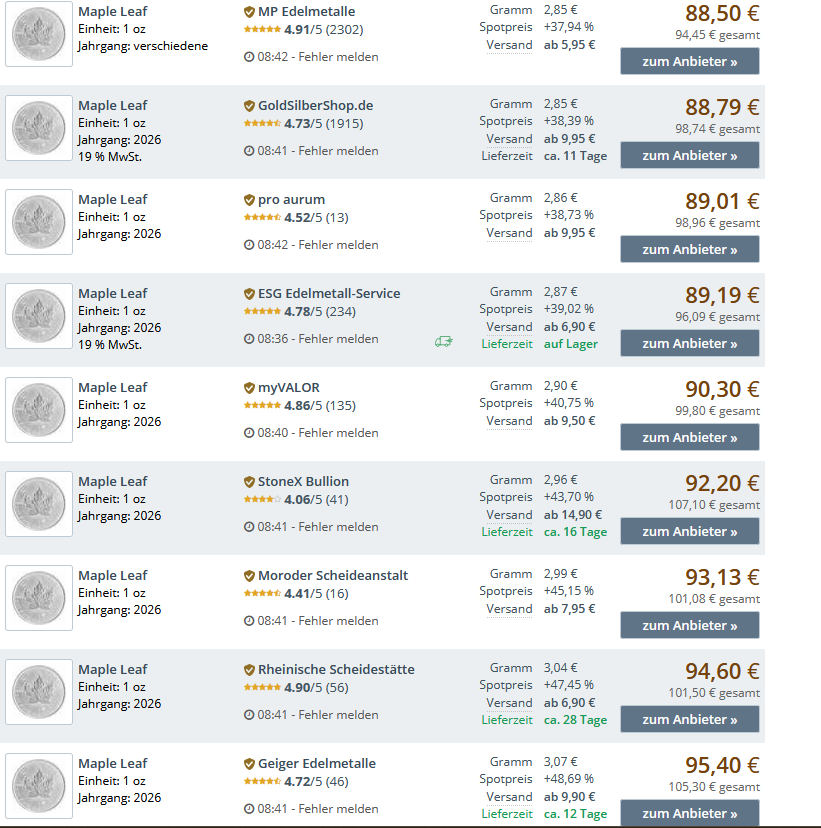The image size is (821, 828).
Task: Click the clock icon in pro aurum row
Action: click(249, 245)
